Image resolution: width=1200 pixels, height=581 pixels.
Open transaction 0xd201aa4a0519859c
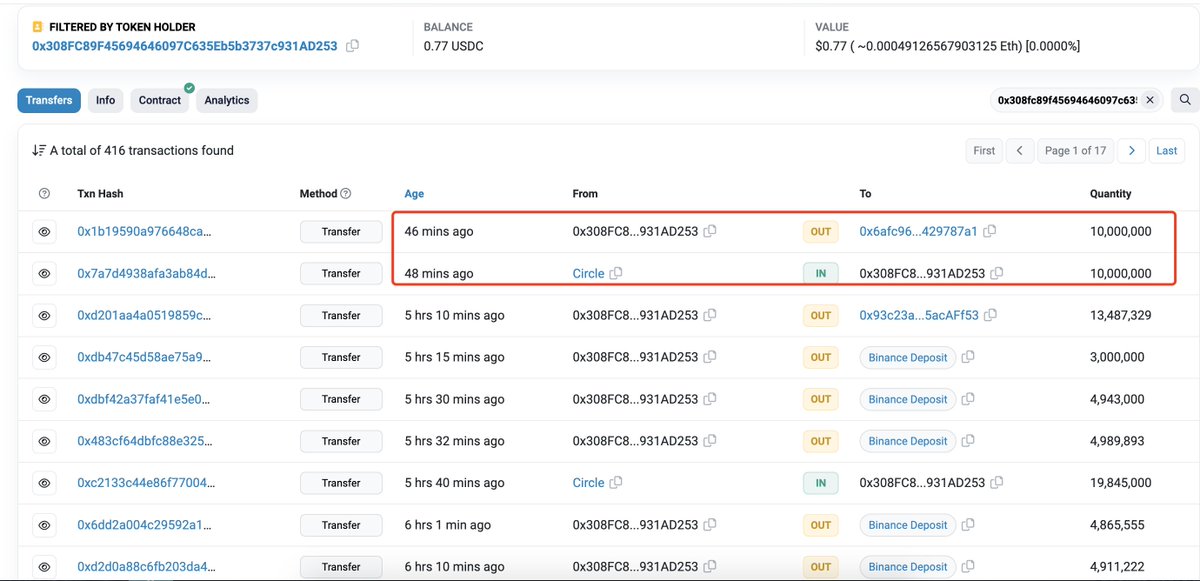(144, 315)
